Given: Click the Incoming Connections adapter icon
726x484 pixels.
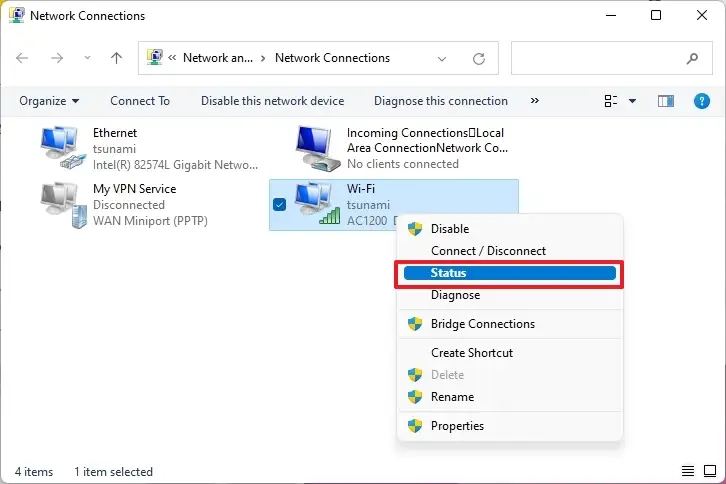Looking at the screenshot, I should pos(317,147).
